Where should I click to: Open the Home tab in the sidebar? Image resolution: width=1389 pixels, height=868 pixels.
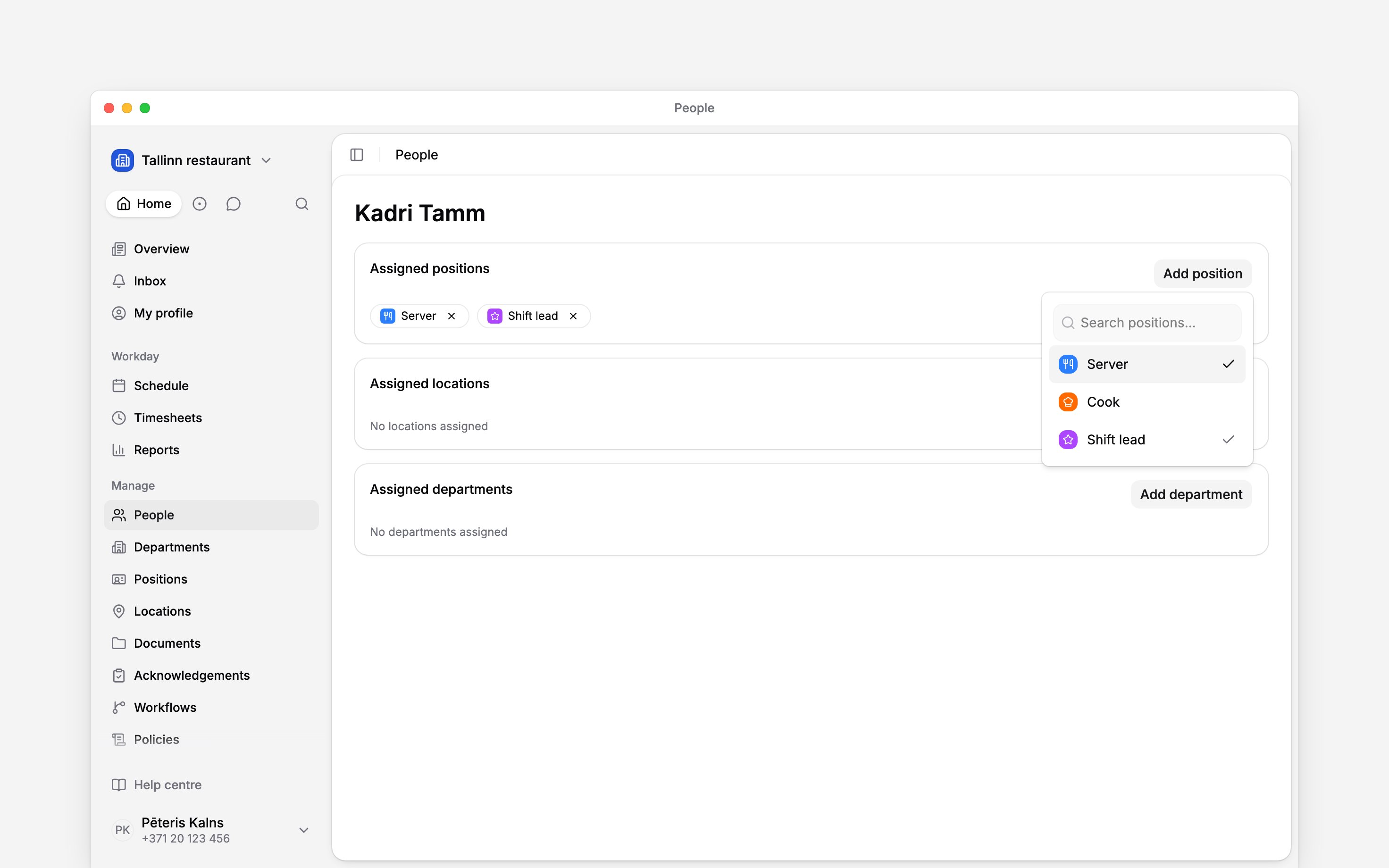click(143, 204)
